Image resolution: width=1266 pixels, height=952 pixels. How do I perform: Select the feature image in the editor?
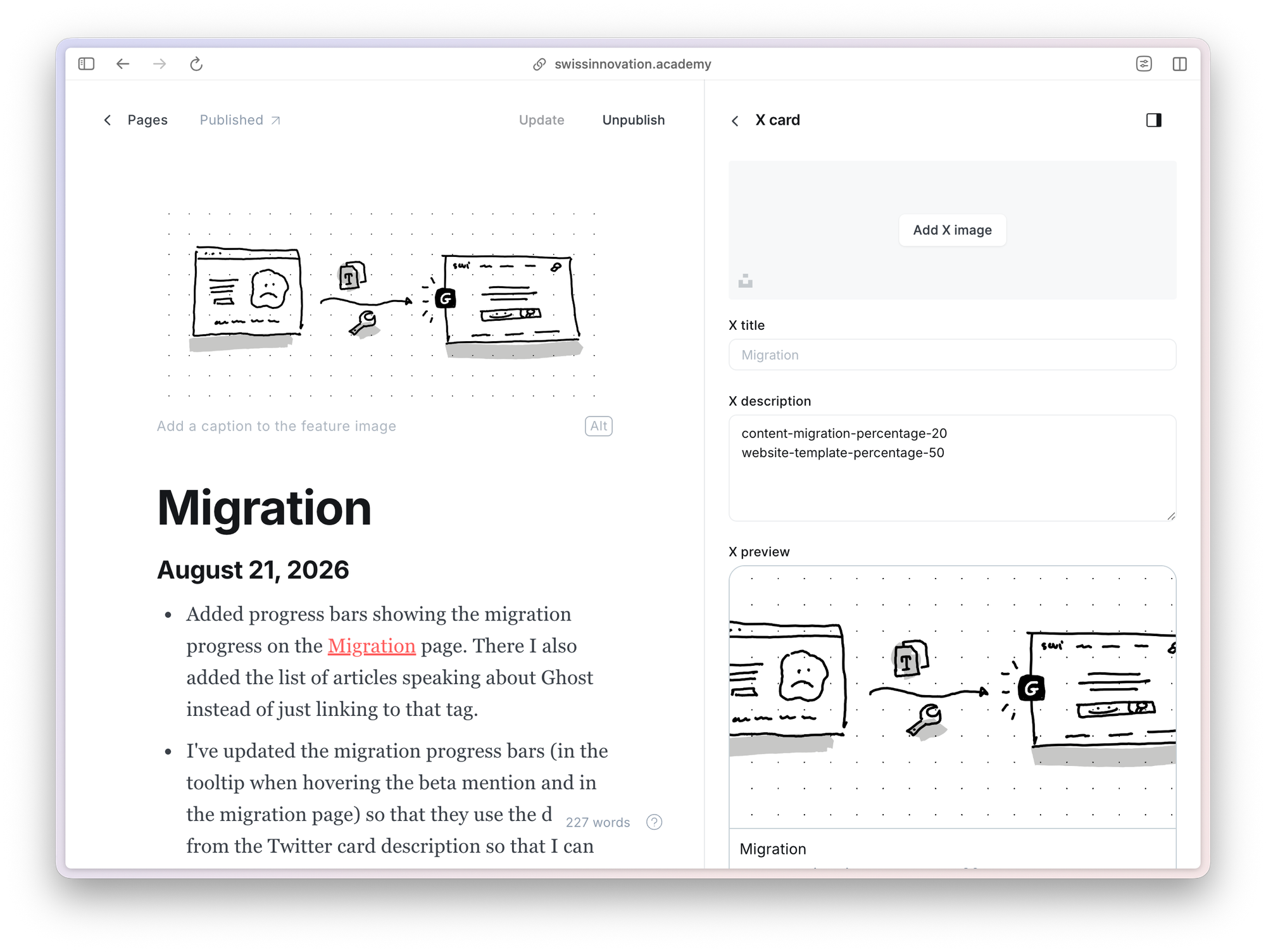(x=385, y=304)
